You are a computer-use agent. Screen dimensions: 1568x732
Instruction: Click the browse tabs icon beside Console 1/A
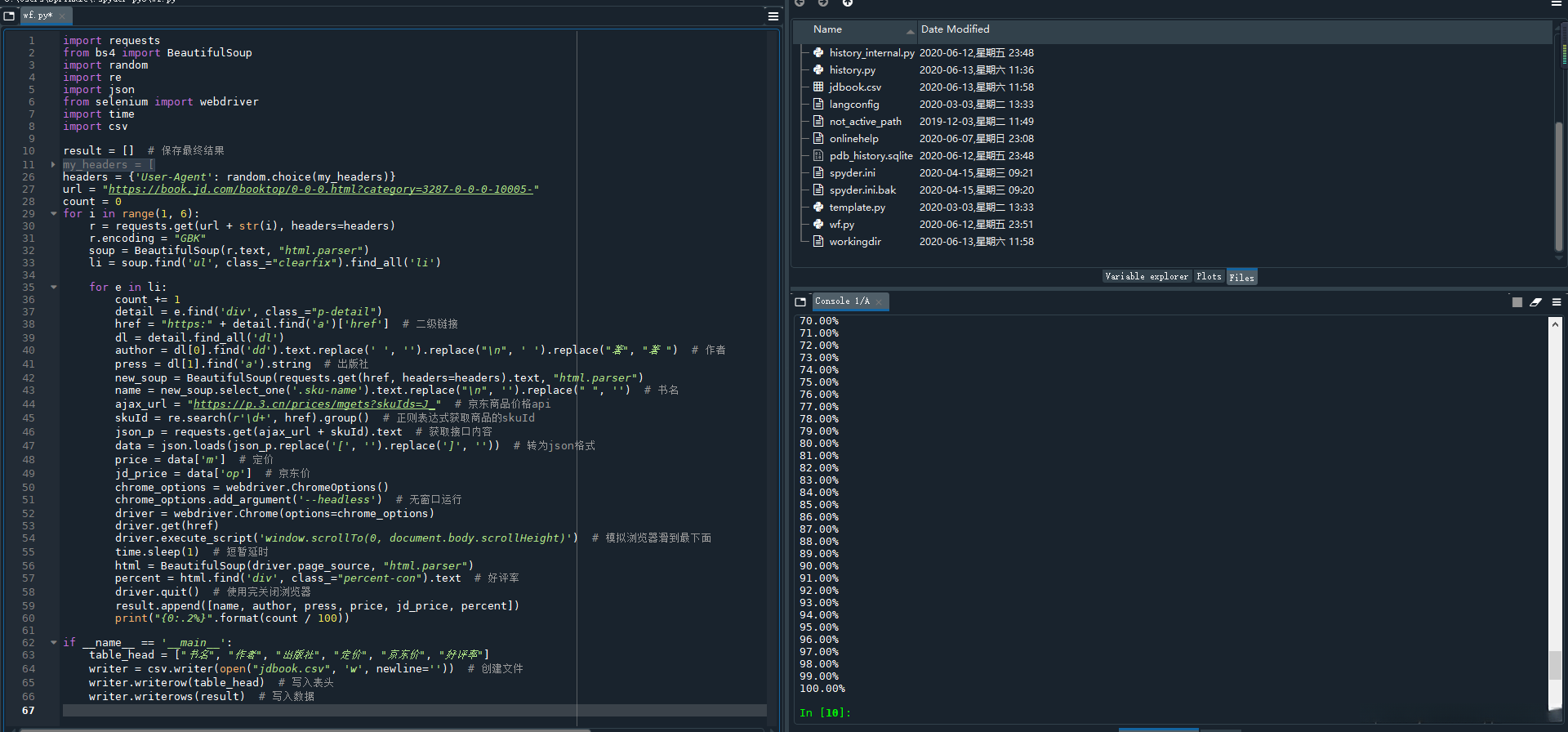800,302
